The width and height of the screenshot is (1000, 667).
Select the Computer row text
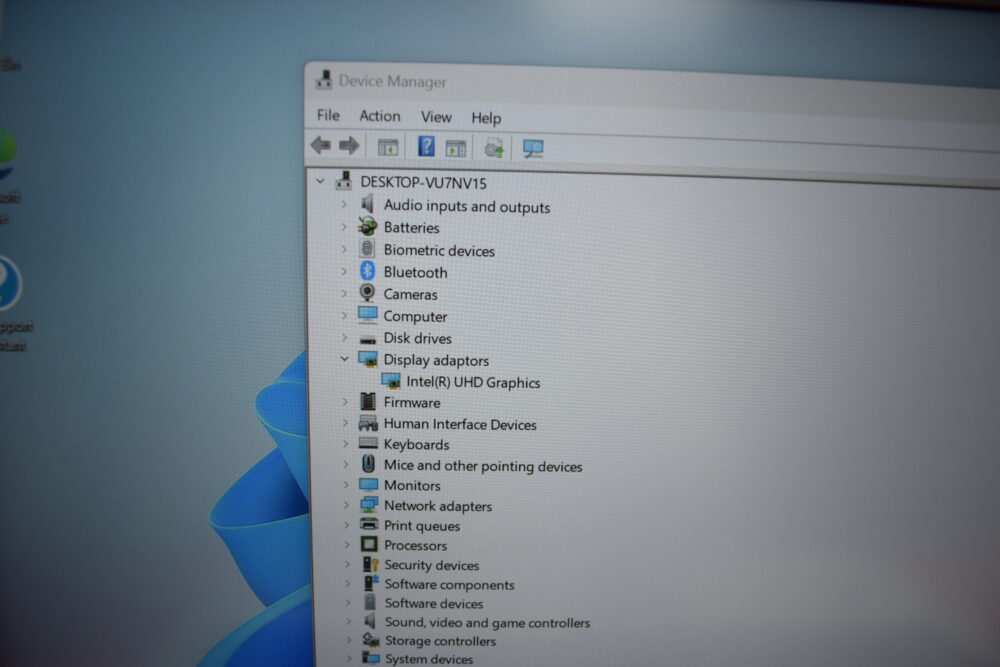pos(415,316)
